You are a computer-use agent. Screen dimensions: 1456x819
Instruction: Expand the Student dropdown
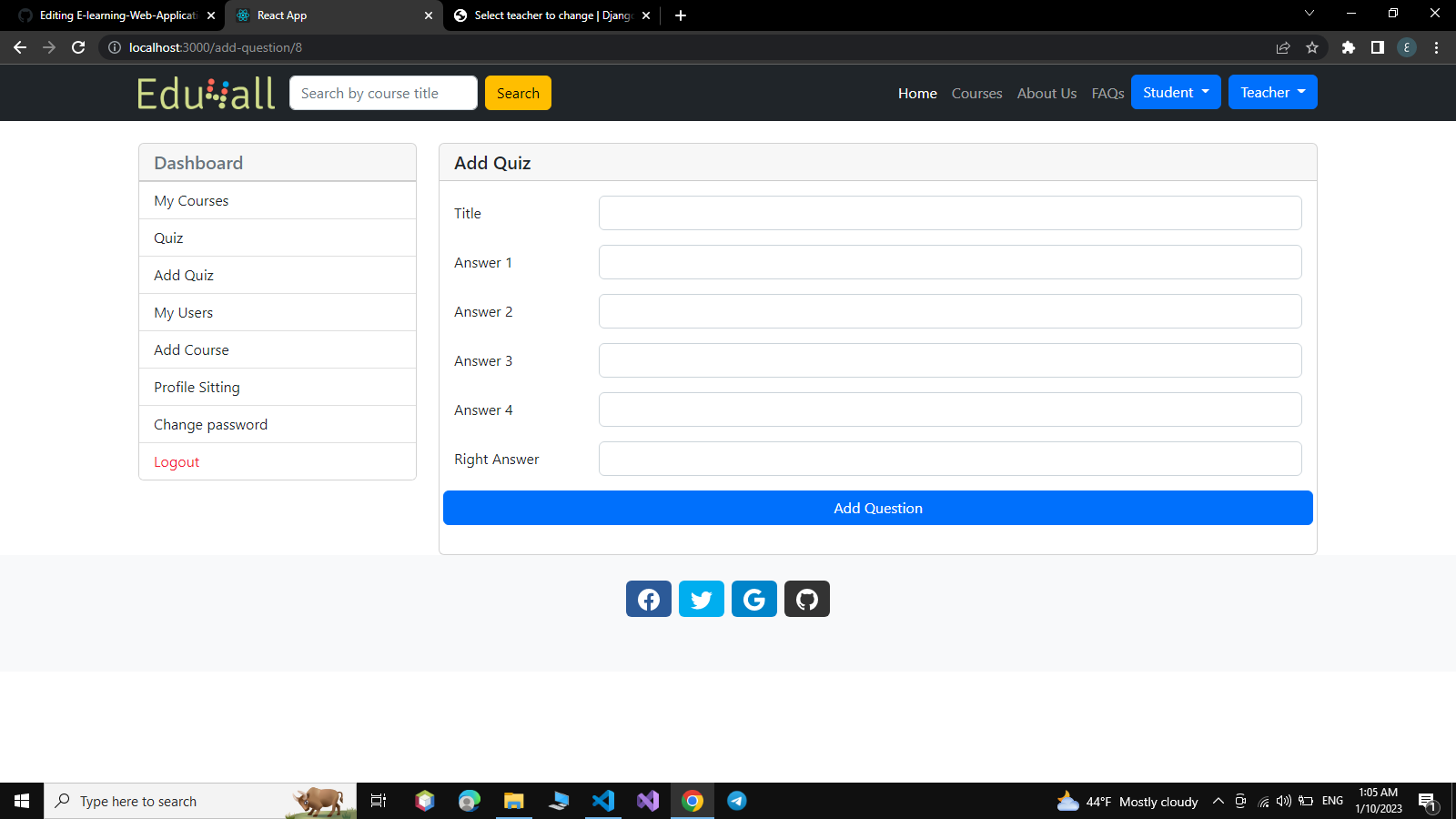click(x=1175, y=92)
